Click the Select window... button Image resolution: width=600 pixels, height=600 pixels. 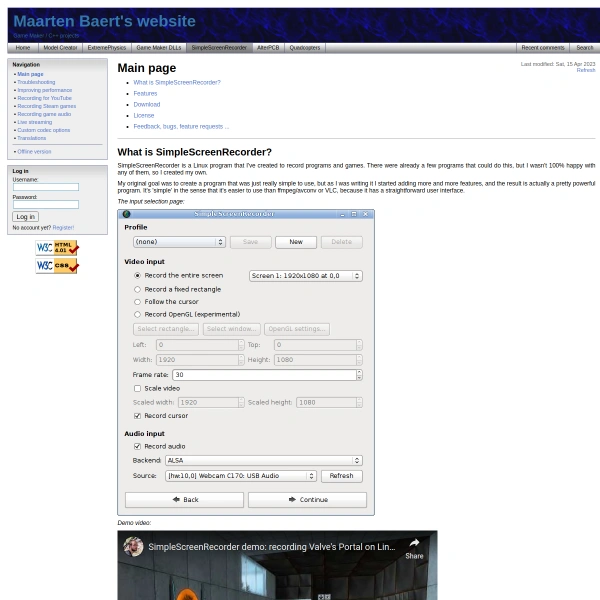point(232,329)
